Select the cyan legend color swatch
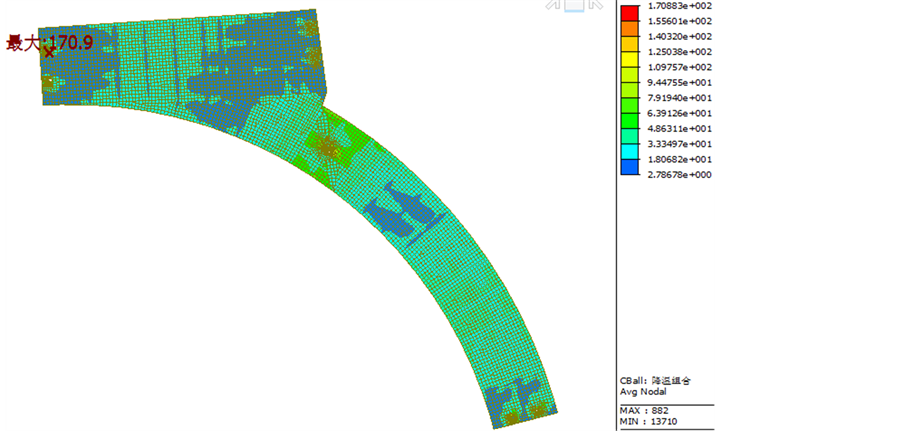 click(x=629, y=151)
